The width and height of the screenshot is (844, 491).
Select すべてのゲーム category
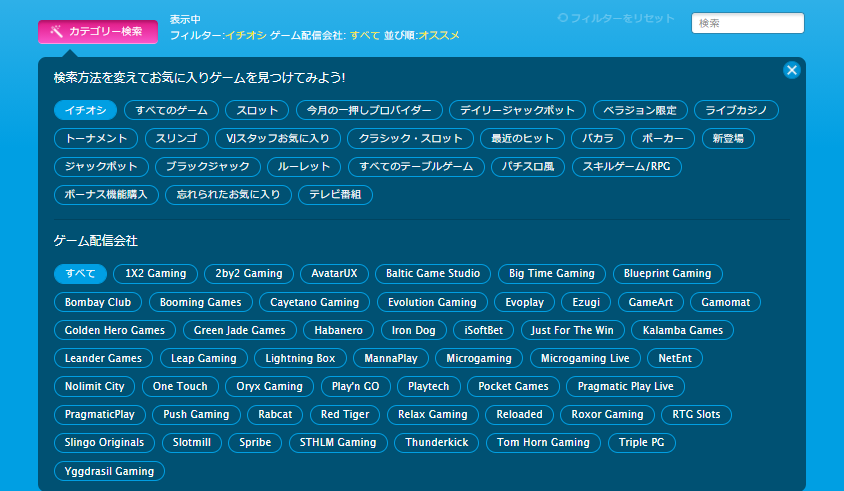tap(171, 110)
